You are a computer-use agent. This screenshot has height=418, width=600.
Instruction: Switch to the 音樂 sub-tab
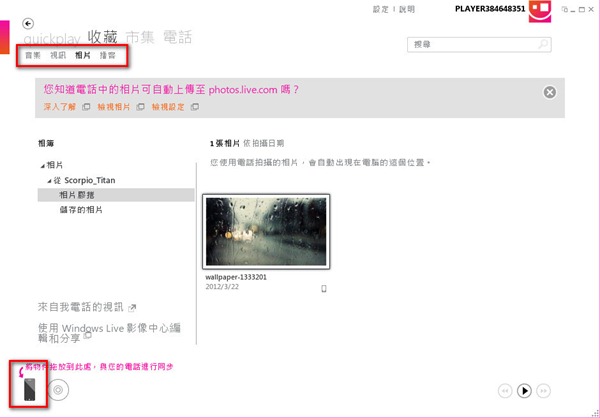point(33,55)
